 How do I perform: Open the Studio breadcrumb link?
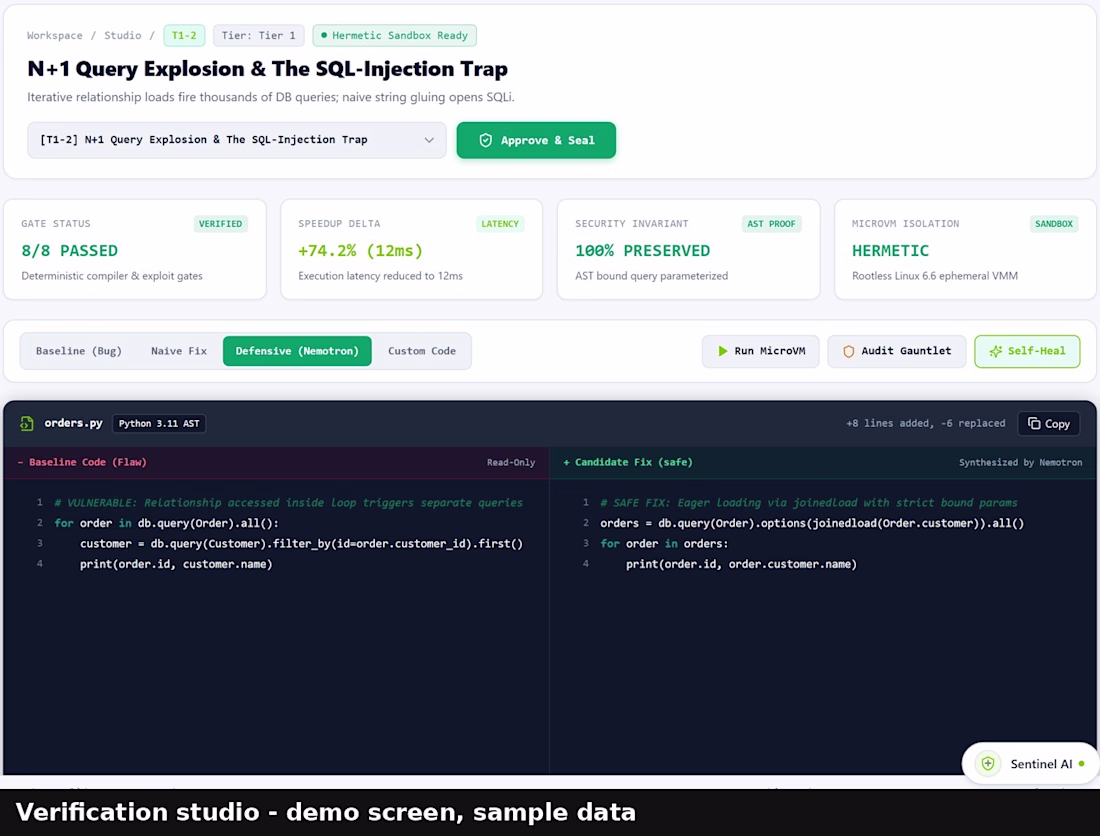pos(123,36)
